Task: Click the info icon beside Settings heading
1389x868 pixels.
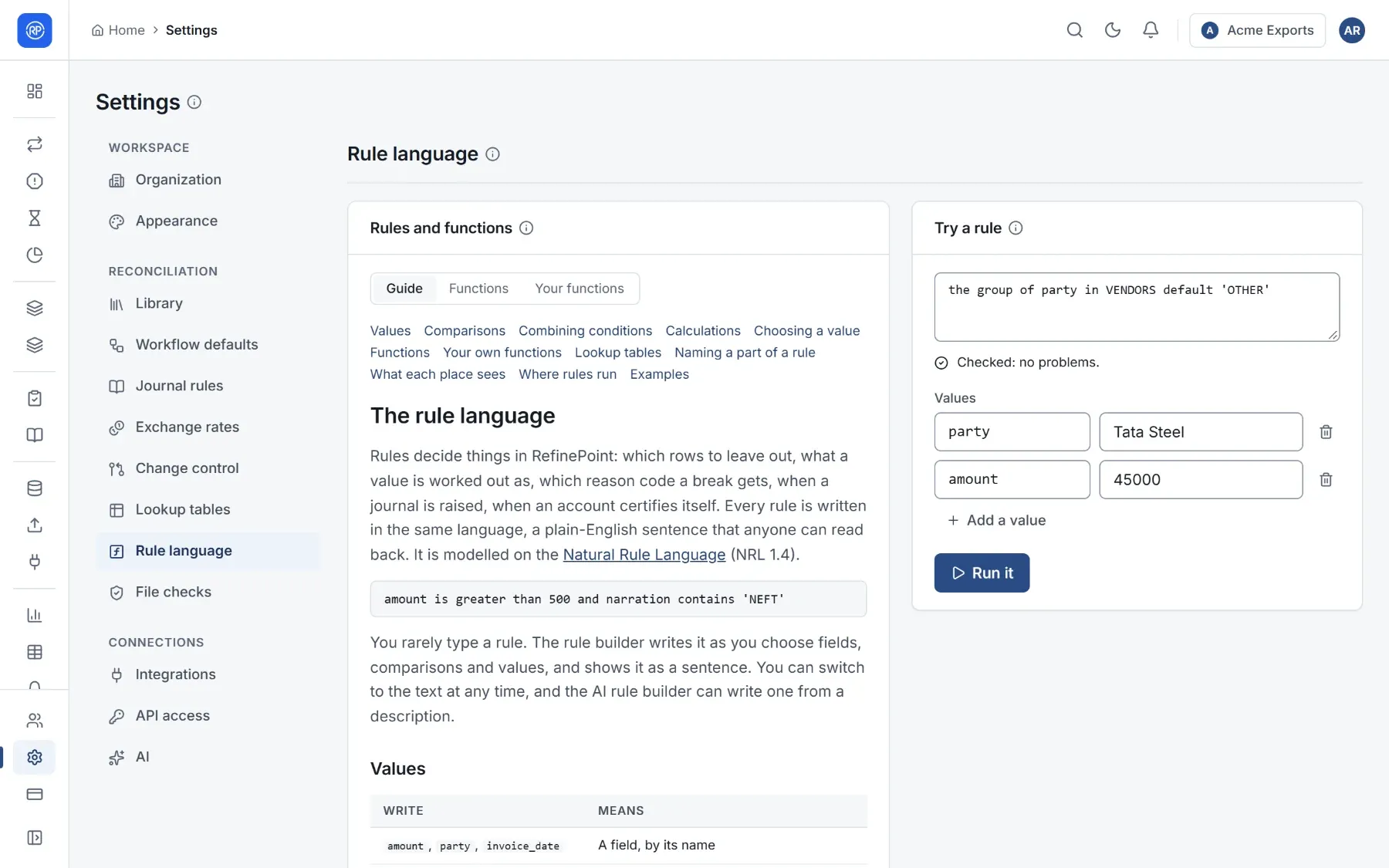Action: [x=194, y=102]
